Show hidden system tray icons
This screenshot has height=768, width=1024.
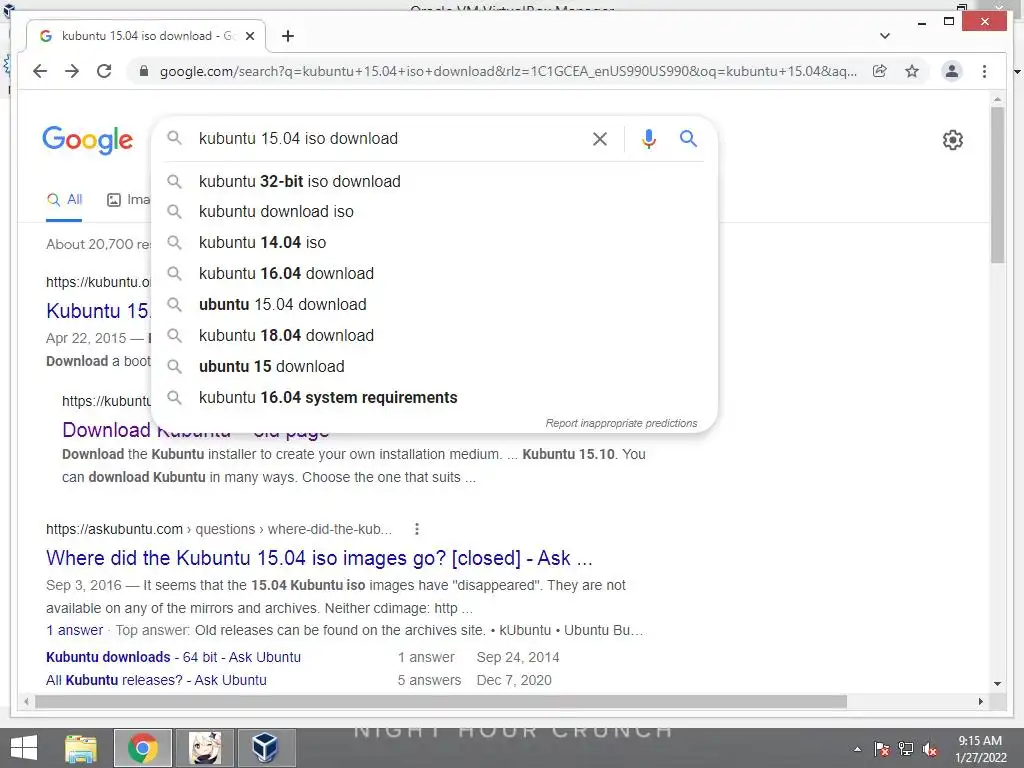857,749
